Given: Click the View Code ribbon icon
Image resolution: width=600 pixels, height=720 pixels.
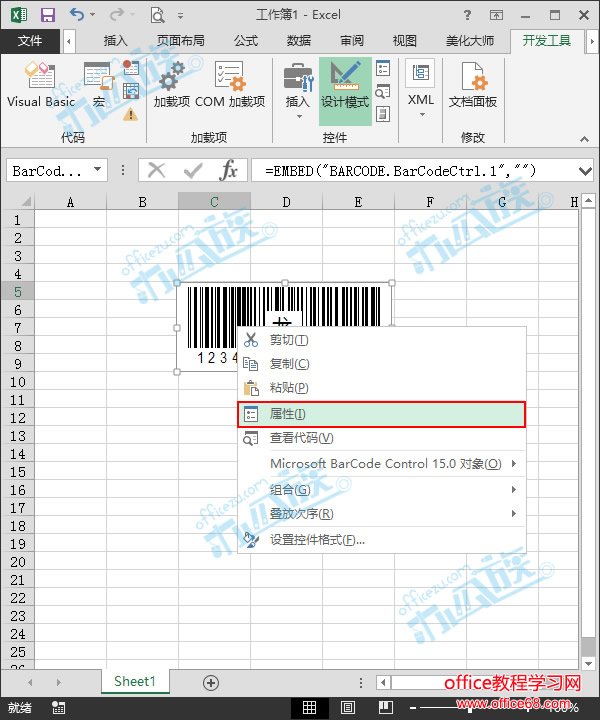Looking at the screenshot, I should (x=383, y=91).
